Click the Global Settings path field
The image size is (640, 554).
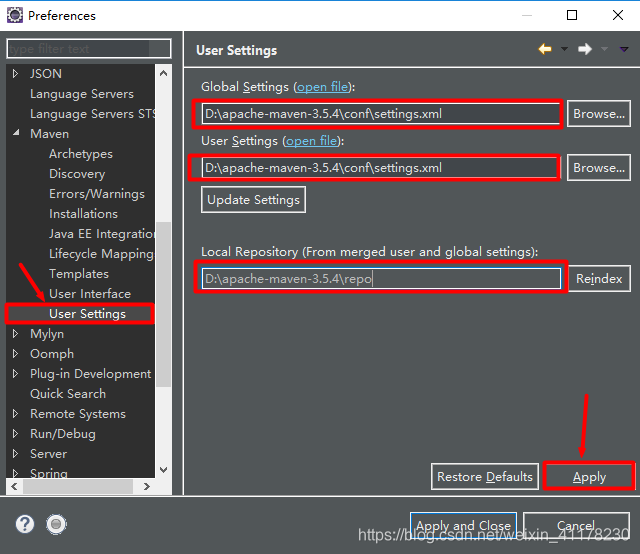tap(381, 114)
